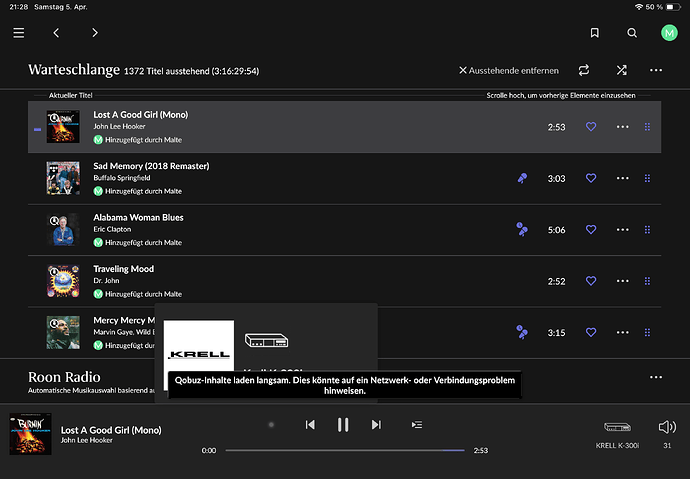Check the Wi-Fi icon in status bar
The height and width of the screenshot is (479, 690).
tap(639, 7)
